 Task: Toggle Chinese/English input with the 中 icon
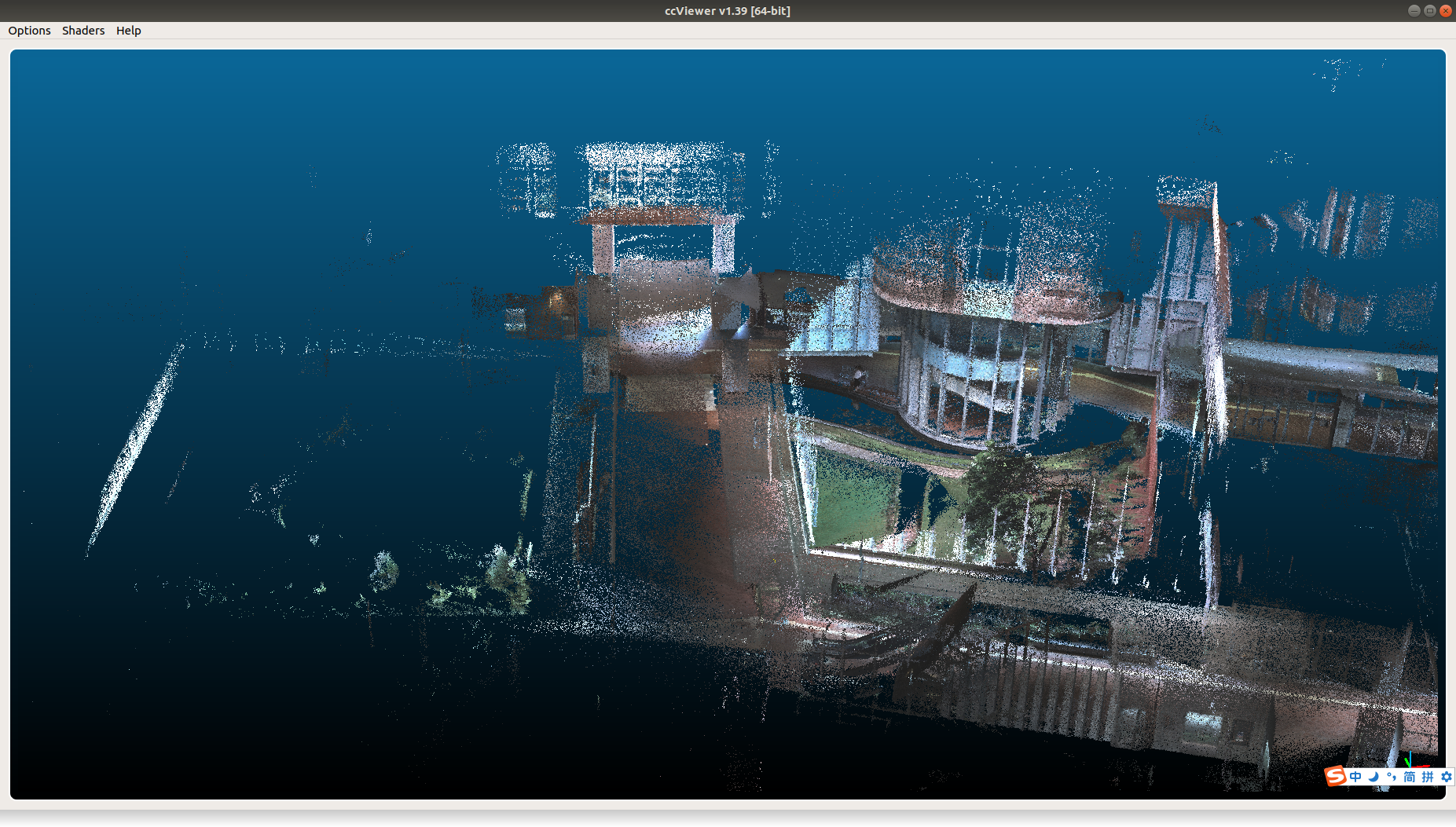pyautogui.click(x=1356, y=777)
